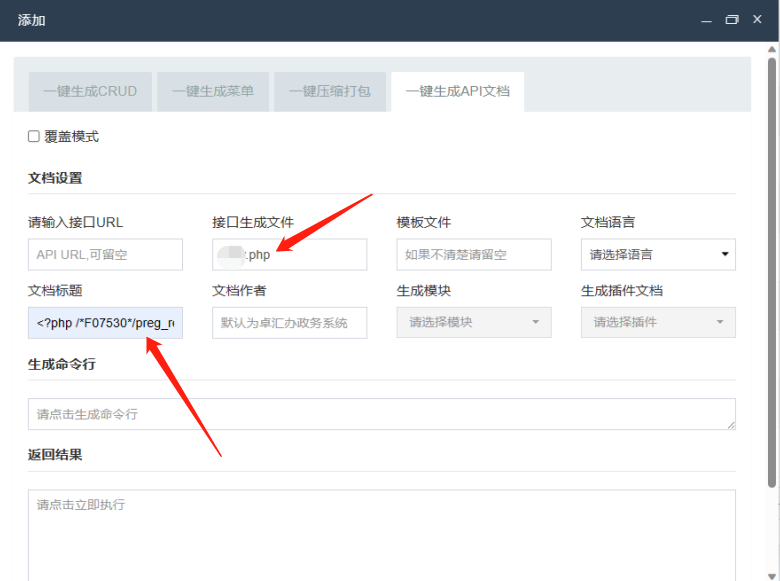Maximize the 添加 dialog window
Viewport: 780px width, 581px height.
[732, 20]
